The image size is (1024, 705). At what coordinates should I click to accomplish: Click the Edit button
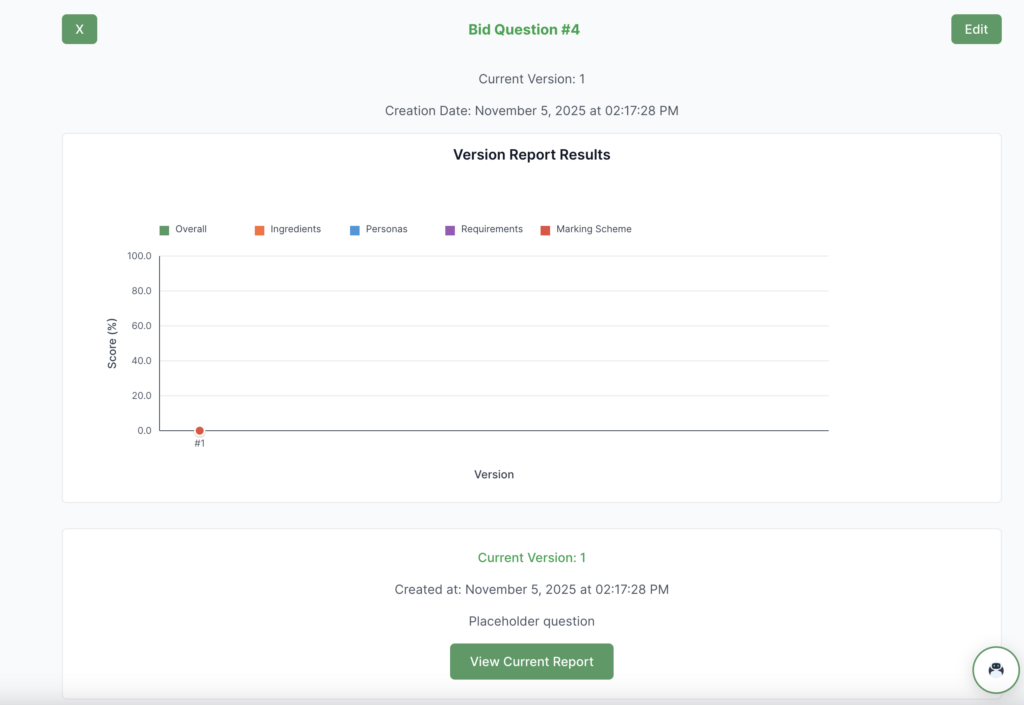pos(975,29)
